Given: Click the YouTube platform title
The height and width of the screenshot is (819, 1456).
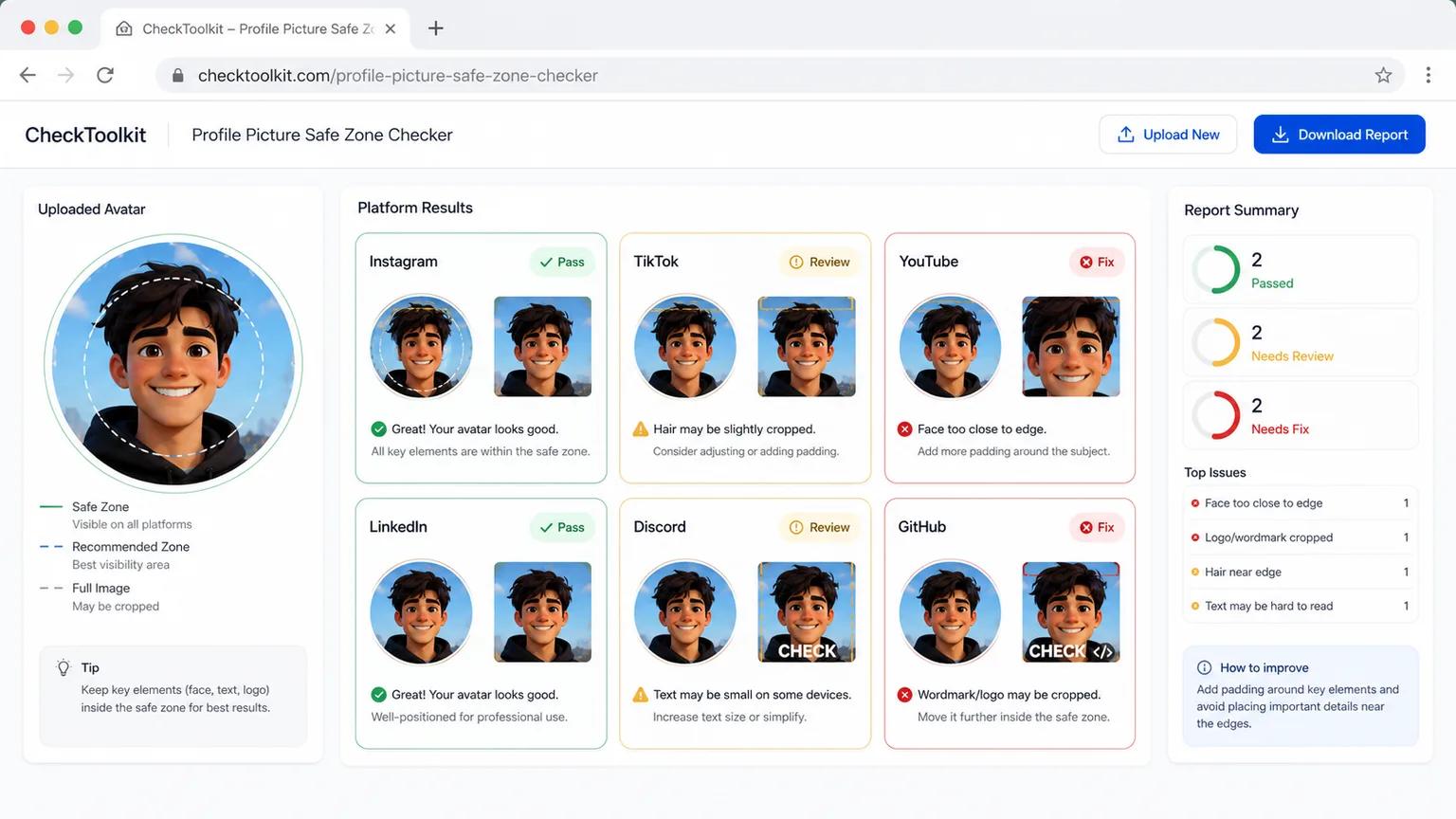Looking at the screenshot, I should tap(928, 262).
